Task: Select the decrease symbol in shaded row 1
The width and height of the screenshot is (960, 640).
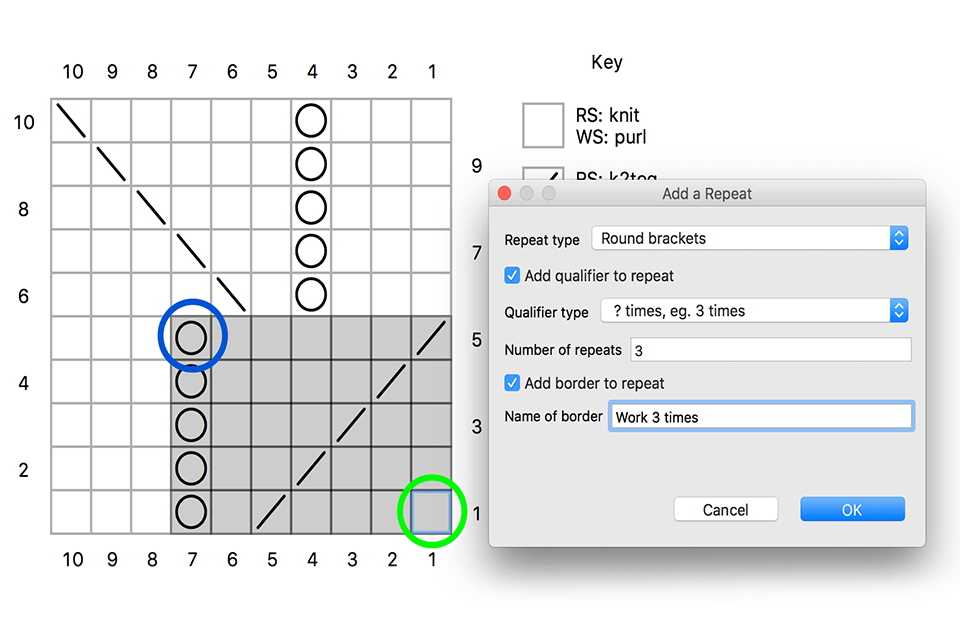Action: click(x=272, y=512)
